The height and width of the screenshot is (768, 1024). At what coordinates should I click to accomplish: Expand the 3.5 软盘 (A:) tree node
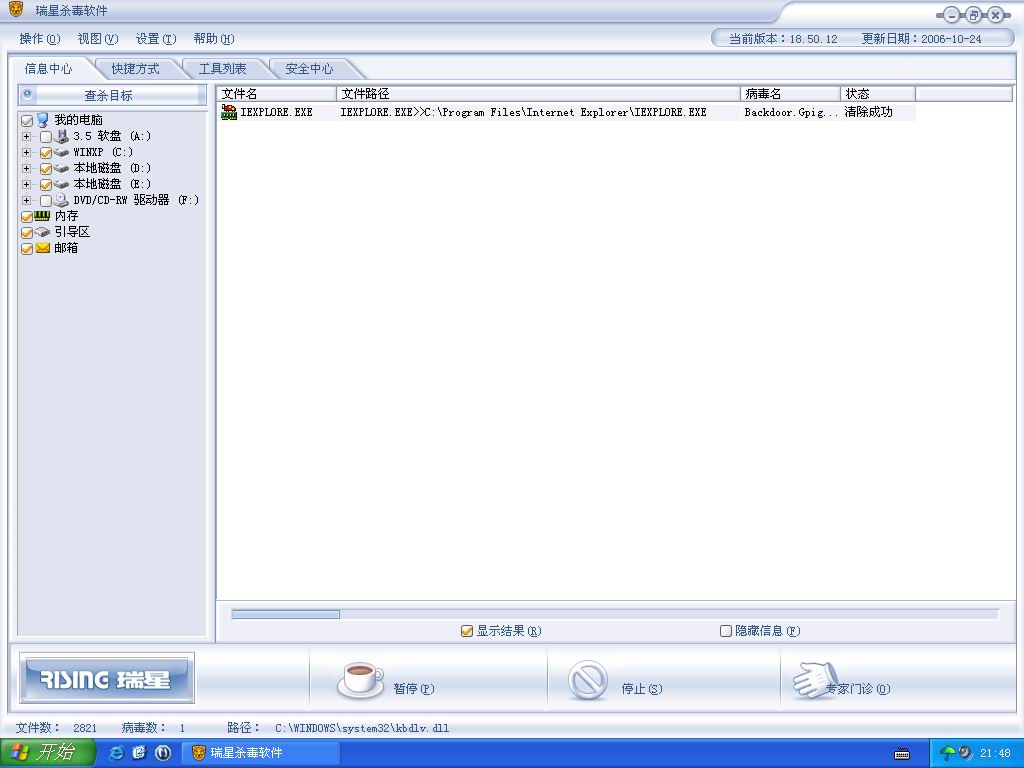[26, 136]
